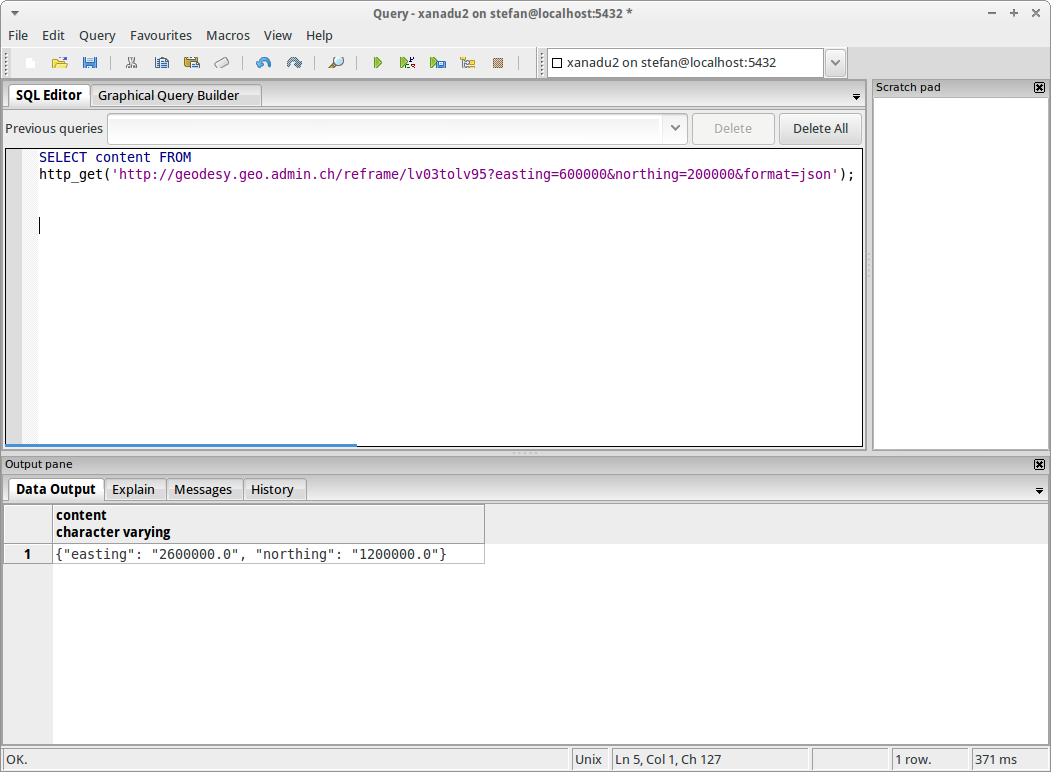Viewport: 1051px width, 772px height.
Task: Redo the last undone edit
Action: pyautogui.click(x=294, y=63)
